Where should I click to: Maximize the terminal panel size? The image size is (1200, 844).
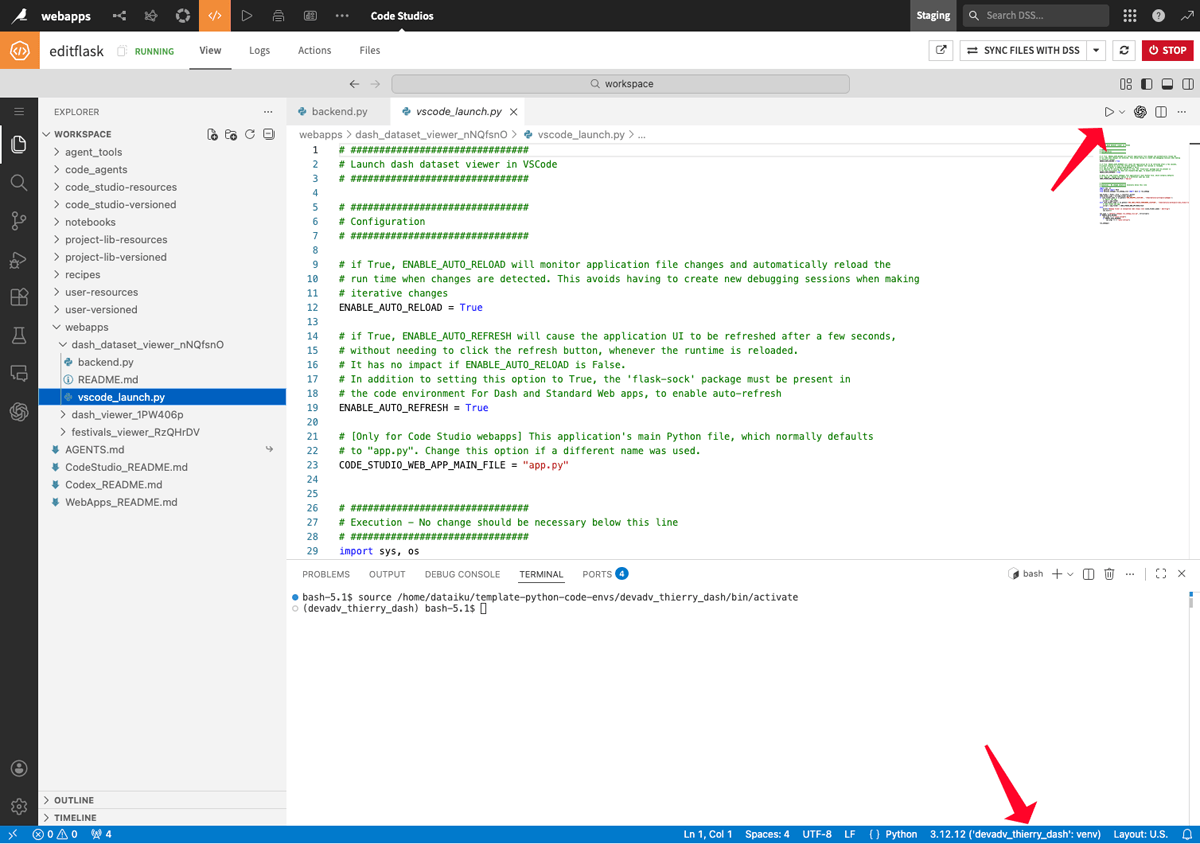(x=1160, y=574)
